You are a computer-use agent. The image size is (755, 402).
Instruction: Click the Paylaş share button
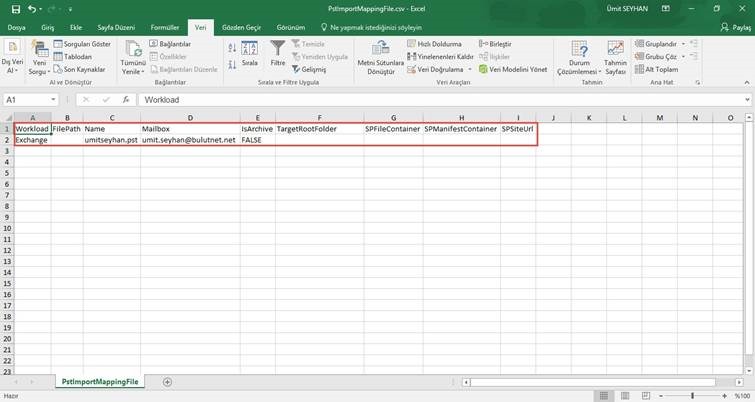736,27
